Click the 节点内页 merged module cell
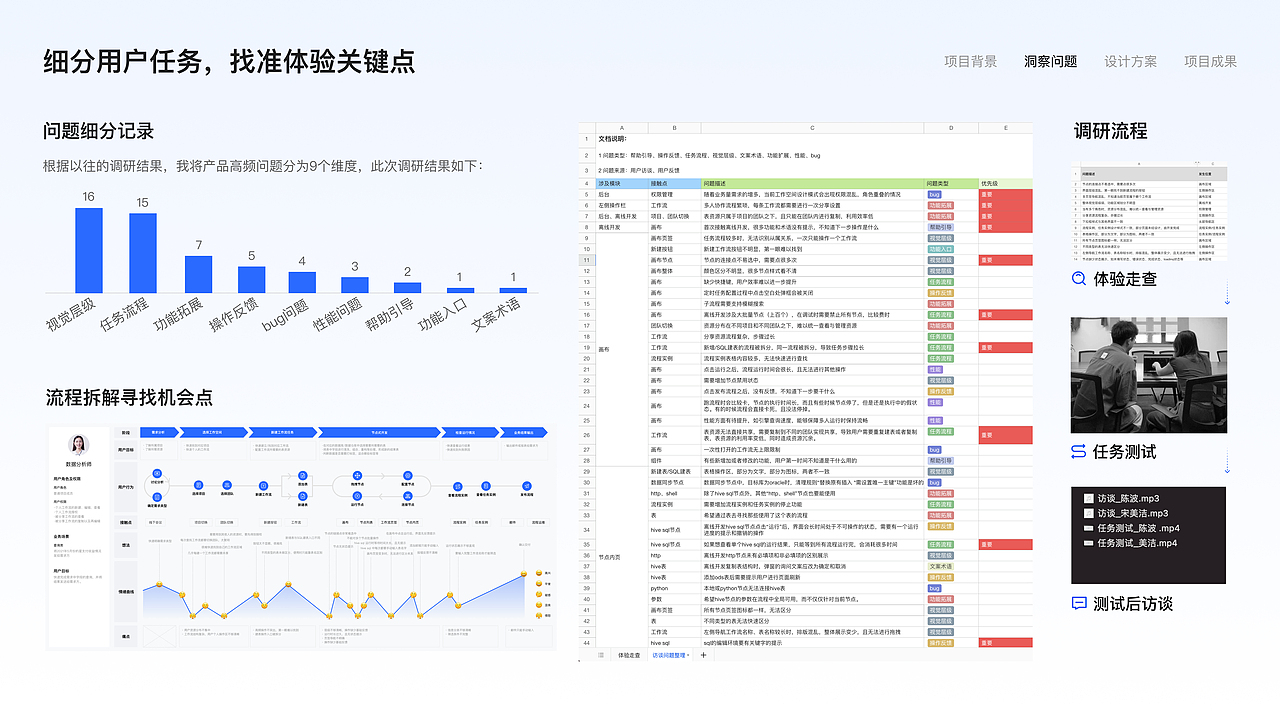Image resolution: width=1280 pixels, height=720 pixels. pos(622,557)
